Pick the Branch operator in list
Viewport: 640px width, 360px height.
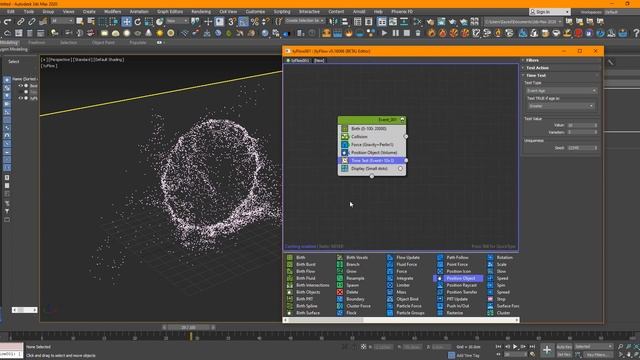point(353,264)
